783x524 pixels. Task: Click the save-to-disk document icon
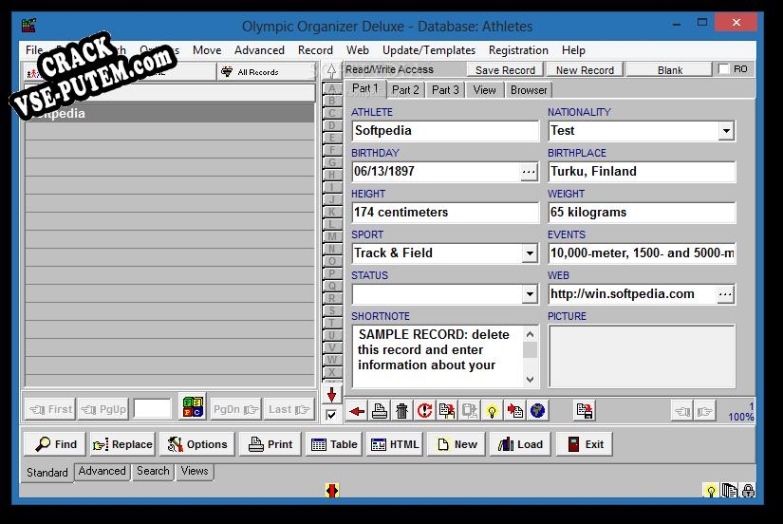tap(584, 411)
